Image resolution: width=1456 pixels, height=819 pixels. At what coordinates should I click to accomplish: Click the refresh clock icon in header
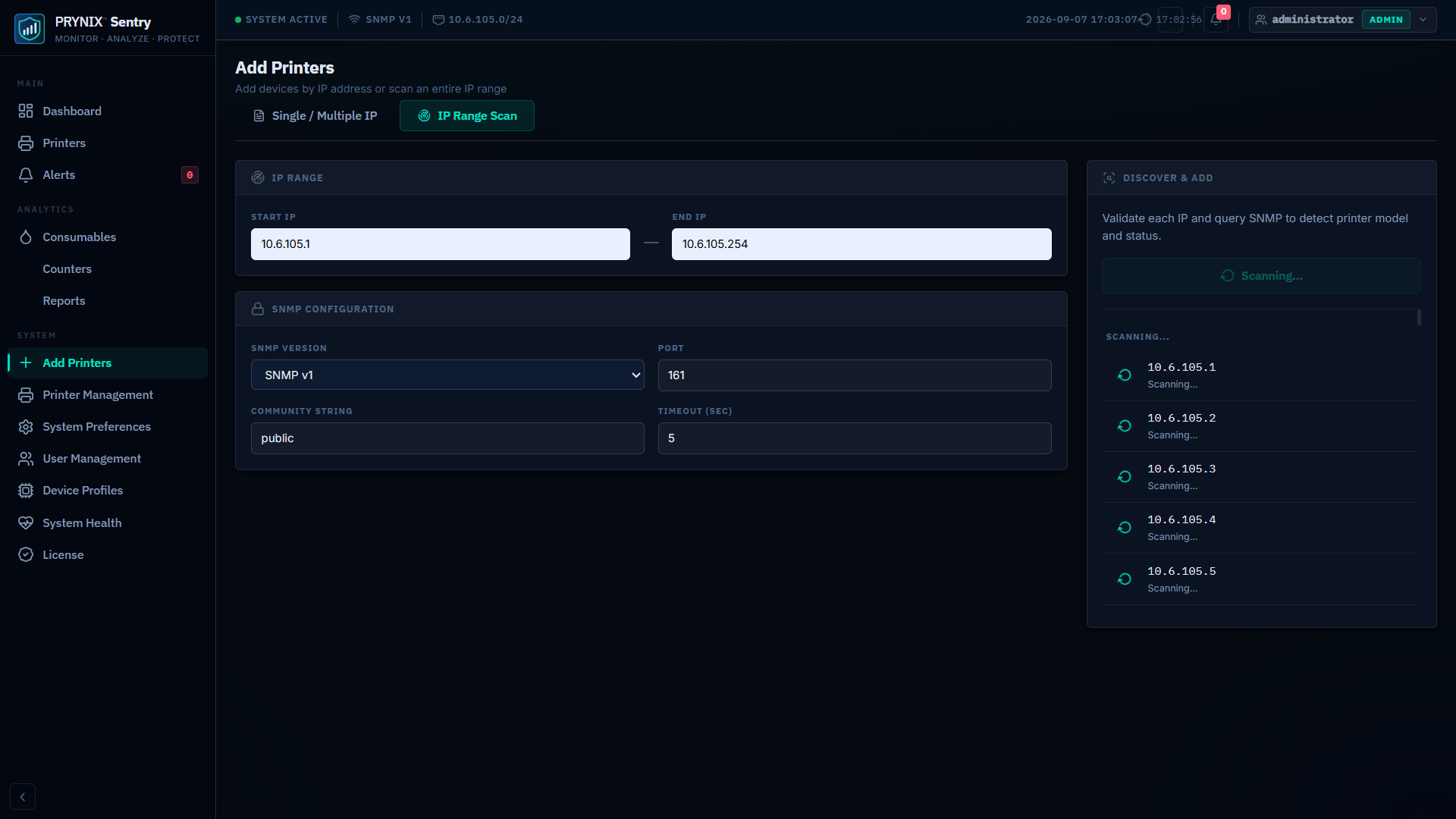(x=1146, y=20)
